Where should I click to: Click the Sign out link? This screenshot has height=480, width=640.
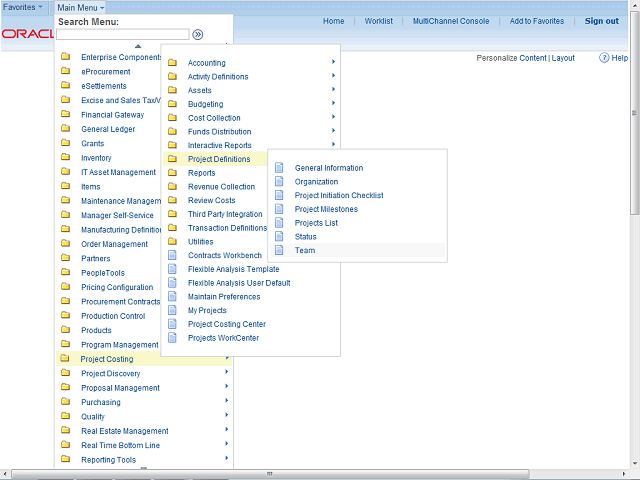pyautogui.click(x=601, y=21)
